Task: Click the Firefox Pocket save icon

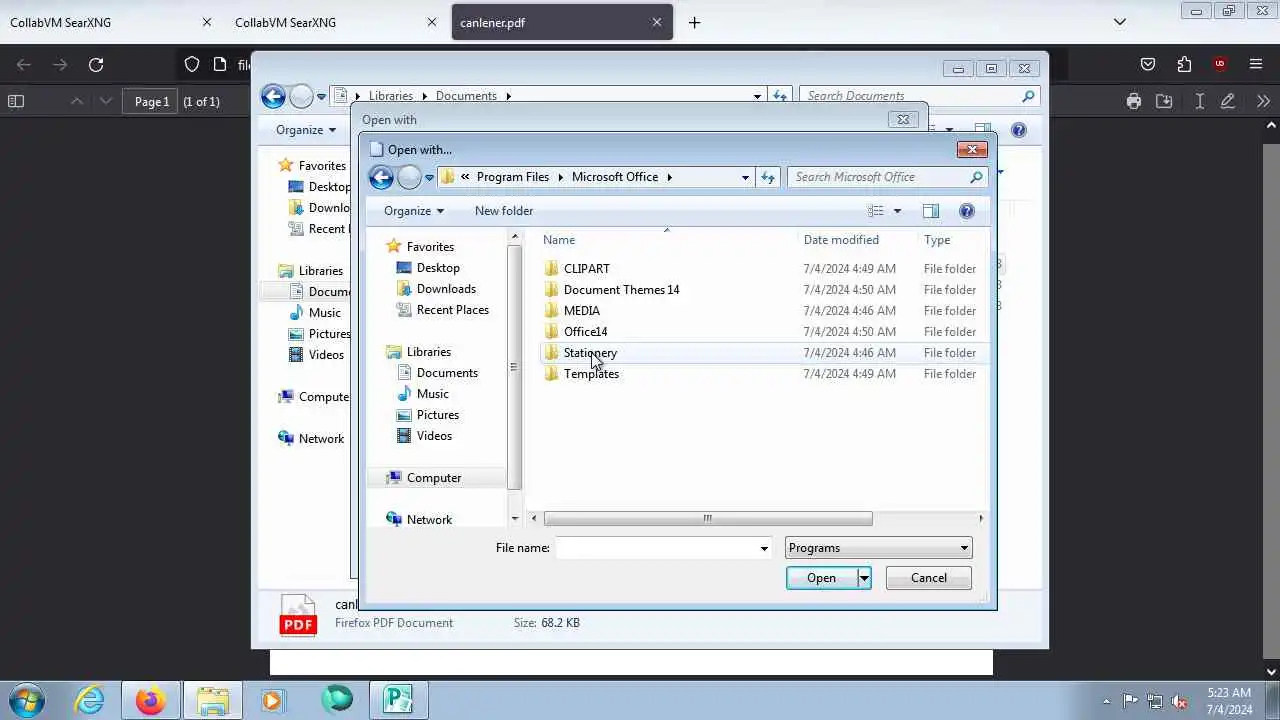Action: pyautogui.click(x=1148, y=64)
